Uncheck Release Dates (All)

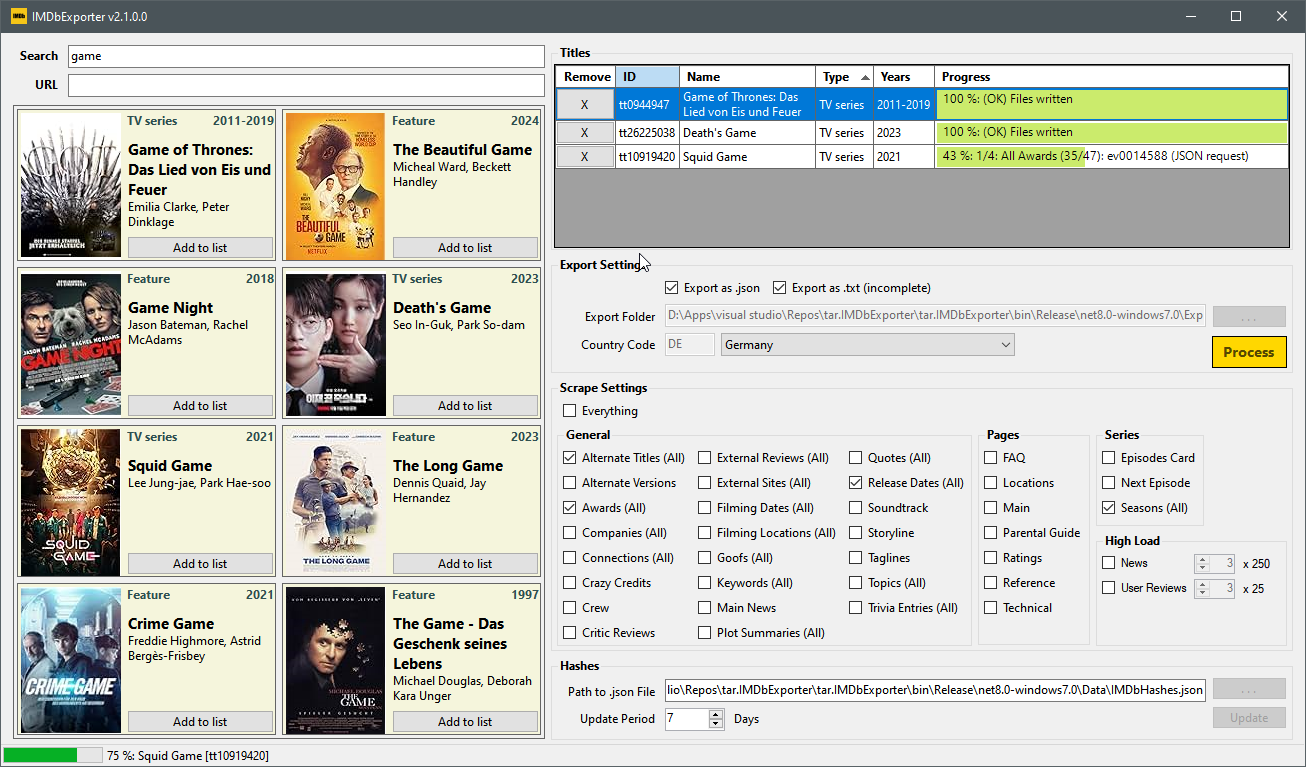855,483
